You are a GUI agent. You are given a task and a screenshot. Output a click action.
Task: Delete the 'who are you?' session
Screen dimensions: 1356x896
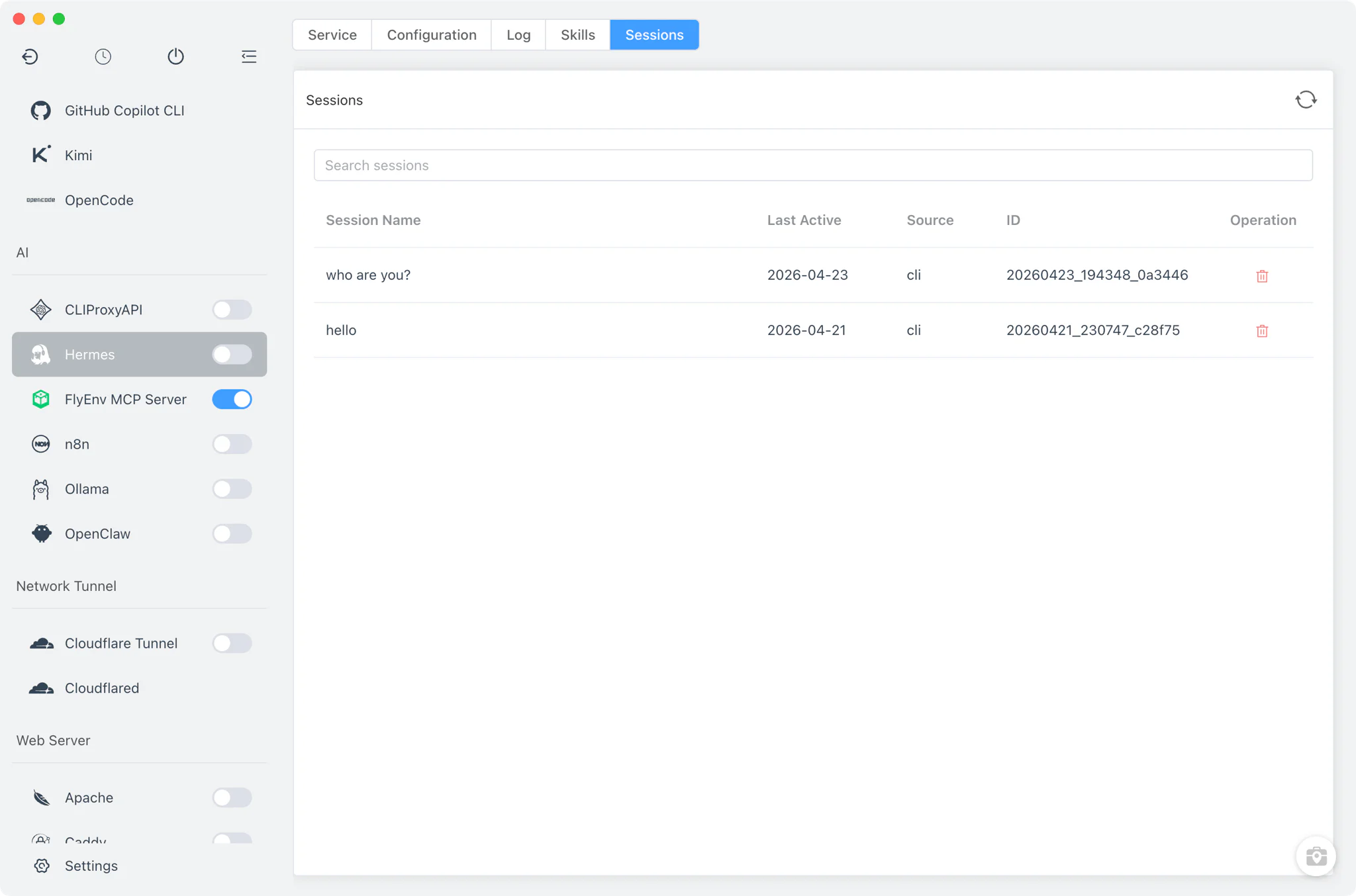point(1262,276)
